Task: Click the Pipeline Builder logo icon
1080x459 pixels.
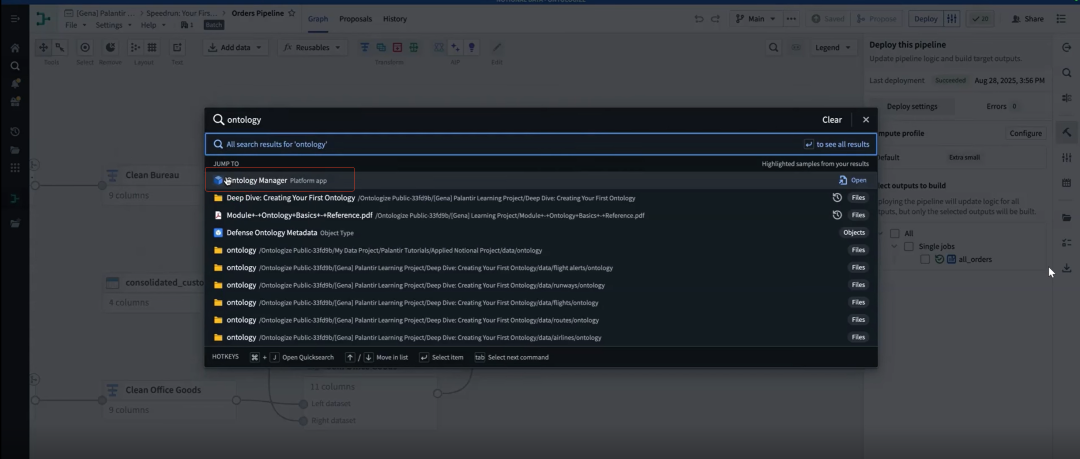Action: (43, 19)
